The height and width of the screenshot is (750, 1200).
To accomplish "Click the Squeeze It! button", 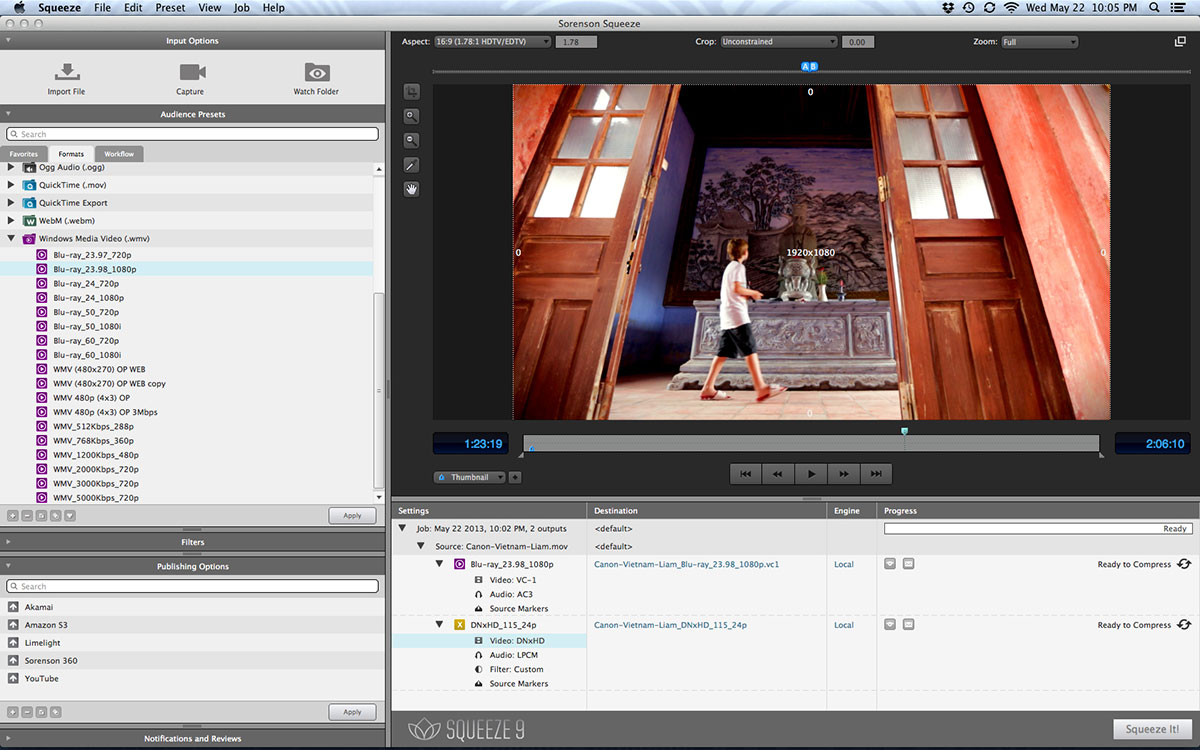I will [1152, 729].
